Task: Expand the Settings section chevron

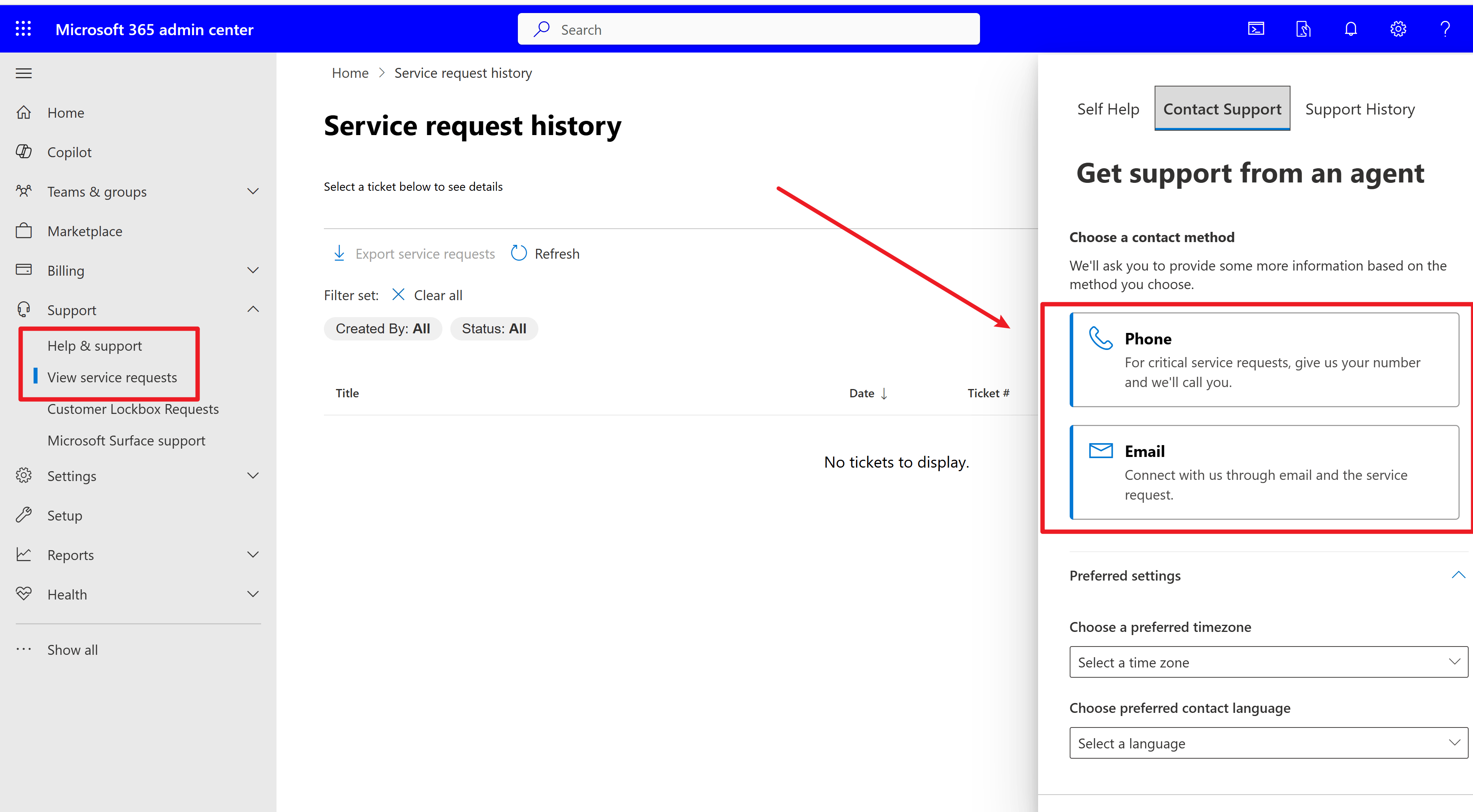Action: pos(253,475)
